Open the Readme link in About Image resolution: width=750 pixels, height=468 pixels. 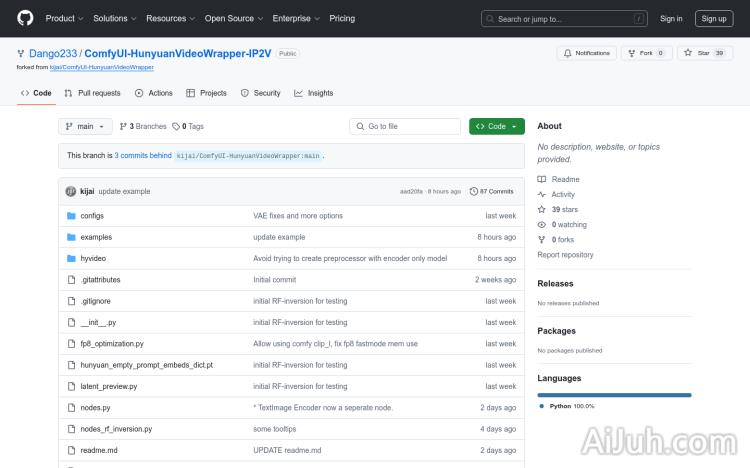[565, 179]
